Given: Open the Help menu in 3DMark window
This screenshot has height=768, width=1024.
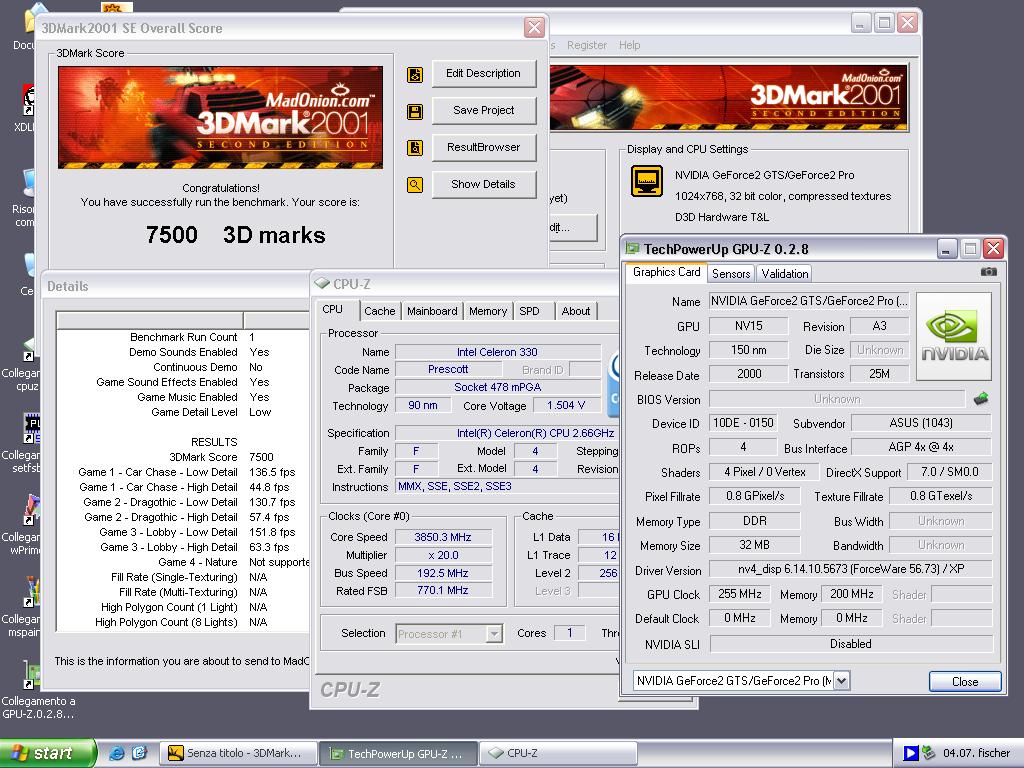Looking at the screenshot, I should coord(630,45).
